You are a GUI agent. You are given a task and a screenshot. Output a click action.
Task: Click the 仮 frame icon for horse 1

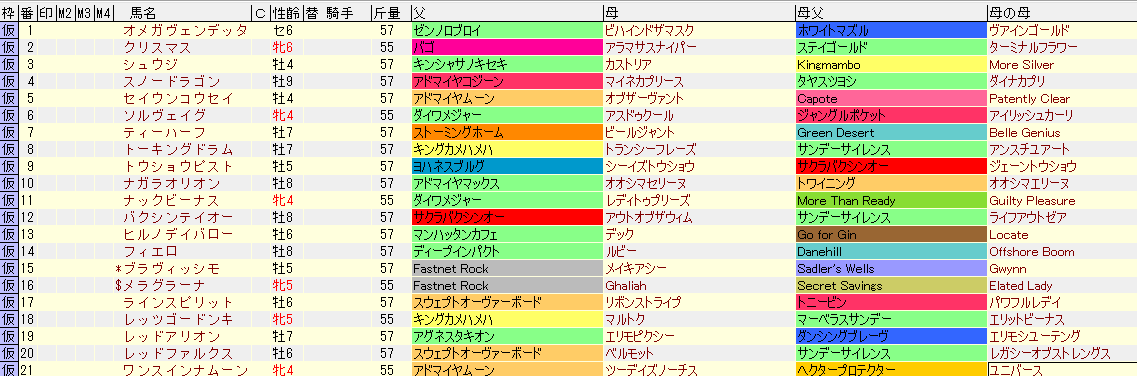coord(9,30)
